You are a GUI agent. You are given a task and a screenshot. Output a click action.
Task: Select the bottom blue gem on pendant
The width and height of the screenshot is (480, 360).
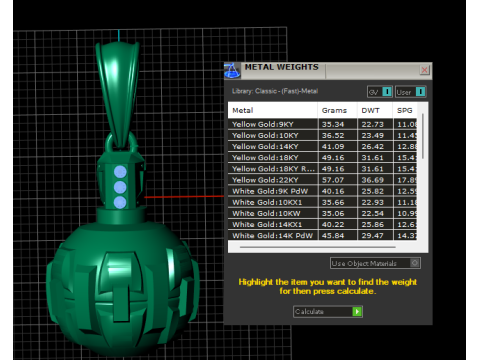click(x=120, y=202)
